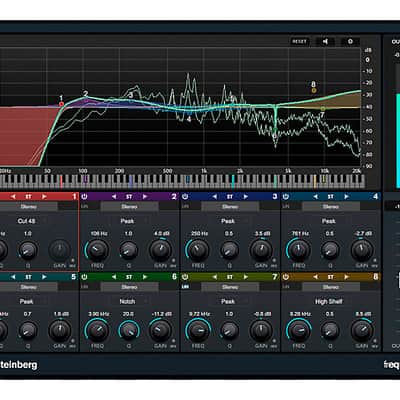Image resolution: width=400 pixels, height=400 pixels.
Task: Click band 4 left arrow in header
Action: click(x=315, y=197)
